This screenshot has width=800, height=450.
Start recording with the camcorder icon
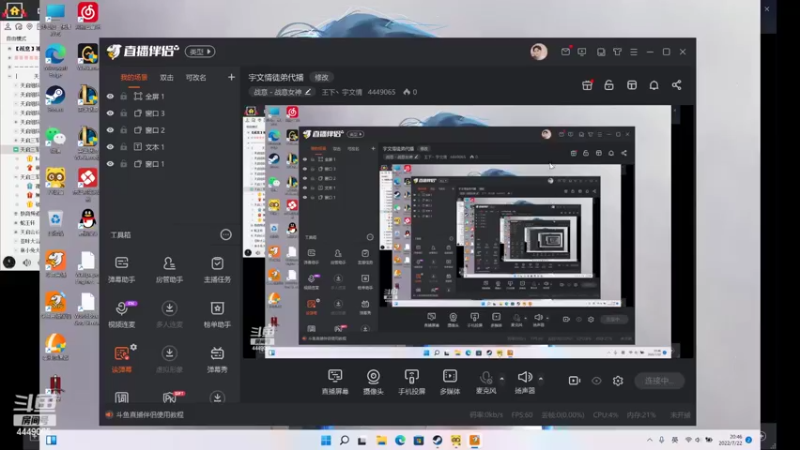[574, 381]
